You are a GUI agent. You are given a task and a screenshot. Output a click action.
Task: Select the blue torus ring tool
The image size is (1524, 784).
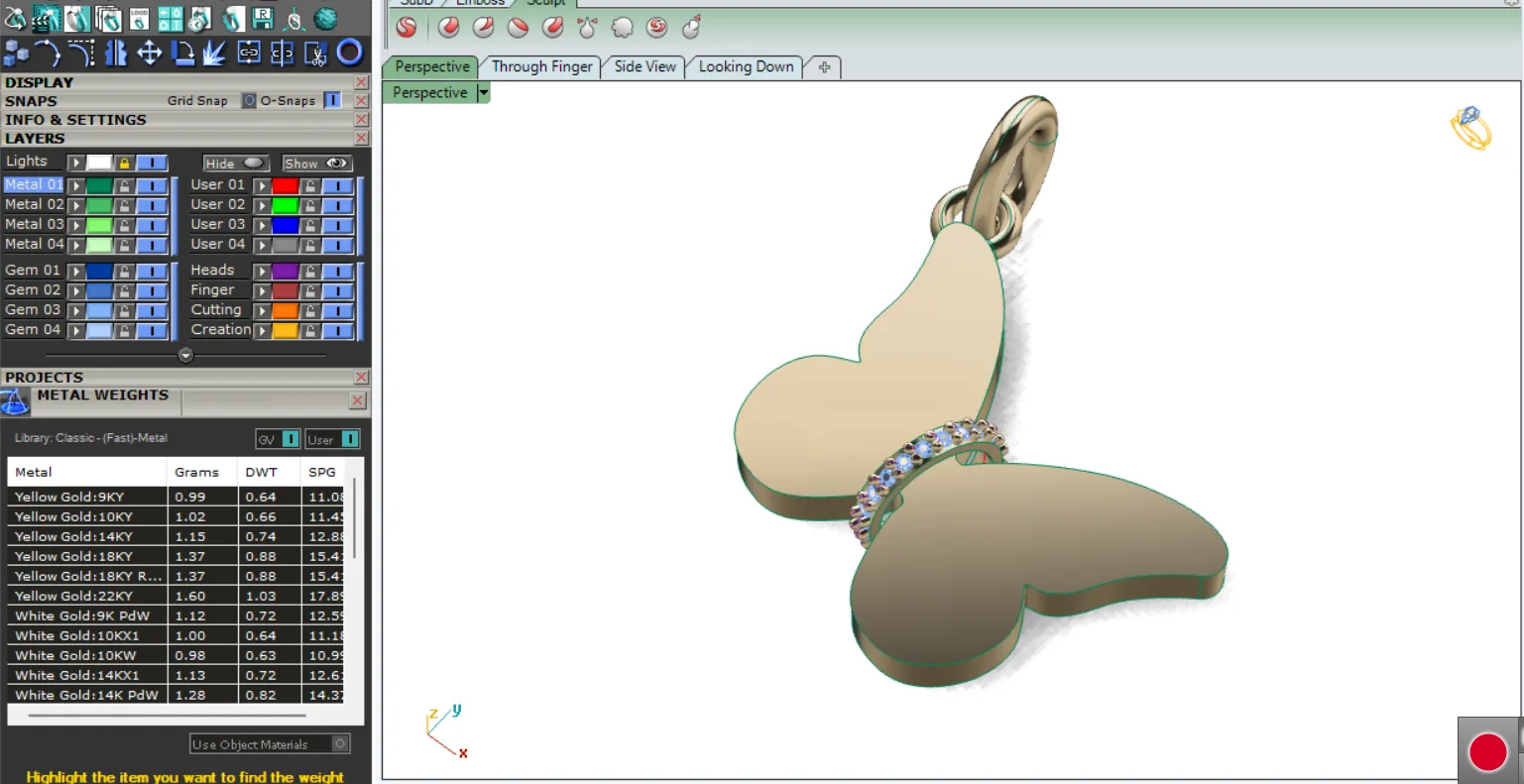349,52
